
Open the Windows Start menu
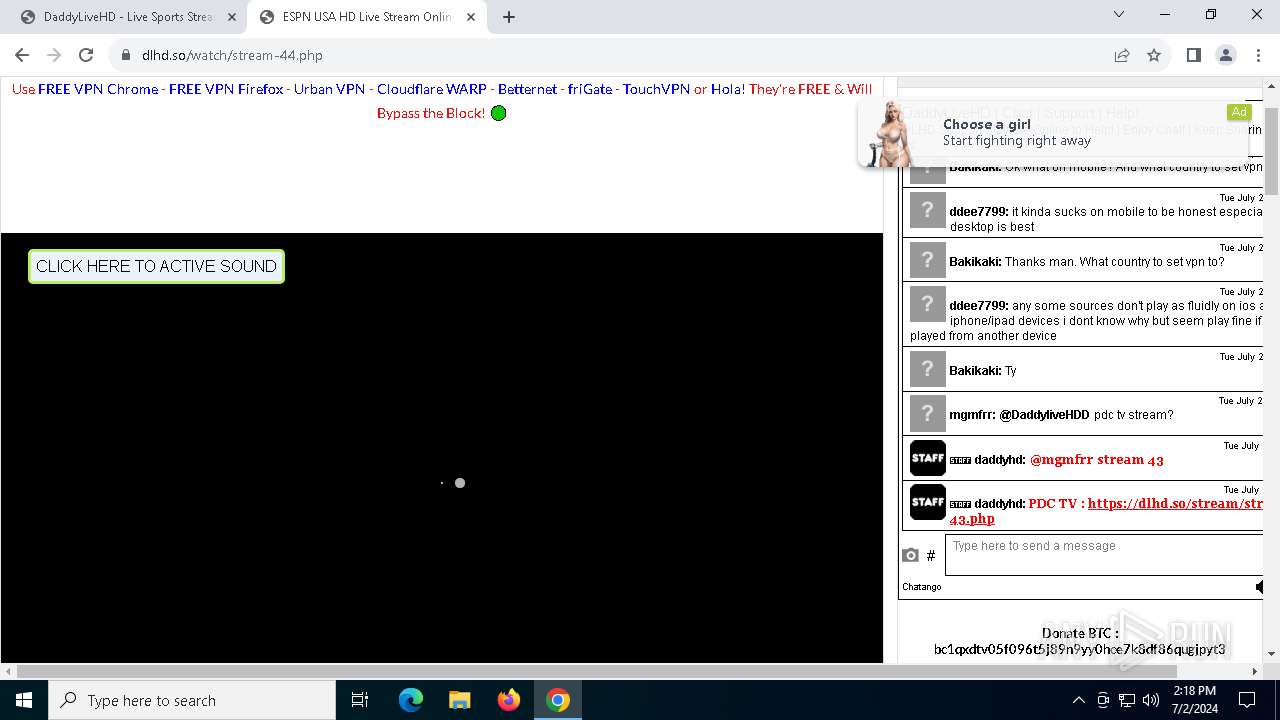point(24,700)
